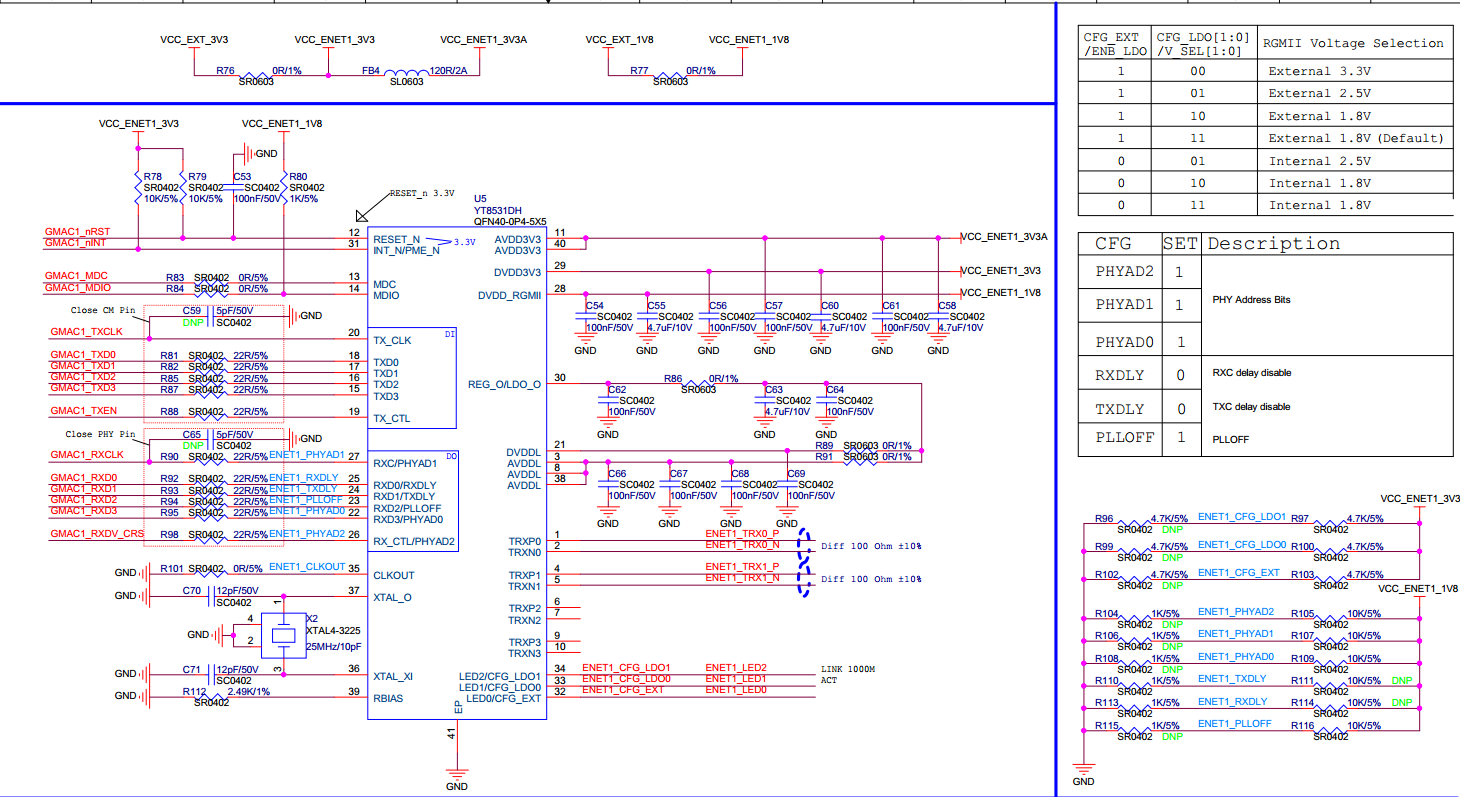Select the ENET1_CFG_LDO1 label by R96
Viewport: 1460px width, 797px height.
pos(1242,517)
